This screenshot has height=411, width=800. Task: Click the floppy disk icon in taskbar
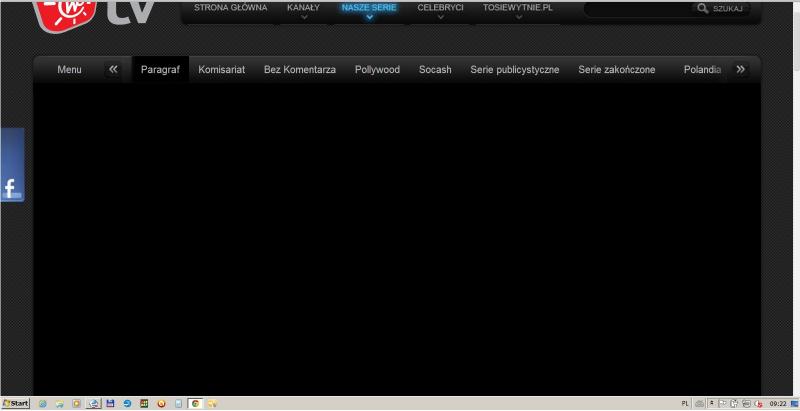point(110,403)
